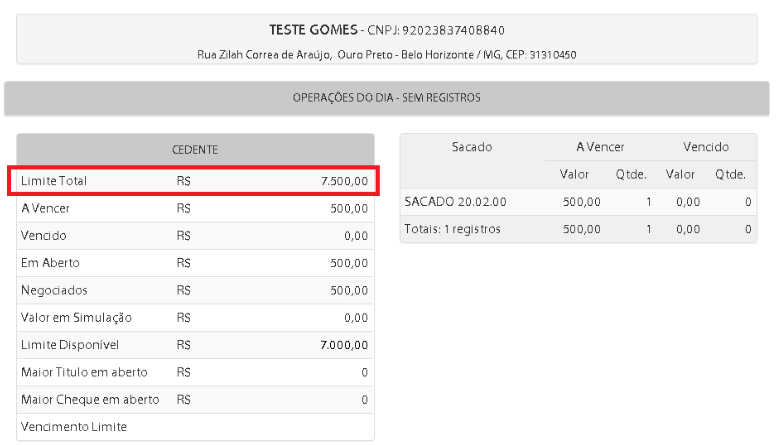
Task: Select the Vencido row in Cedente panel
Action: [x=195, y=236]
